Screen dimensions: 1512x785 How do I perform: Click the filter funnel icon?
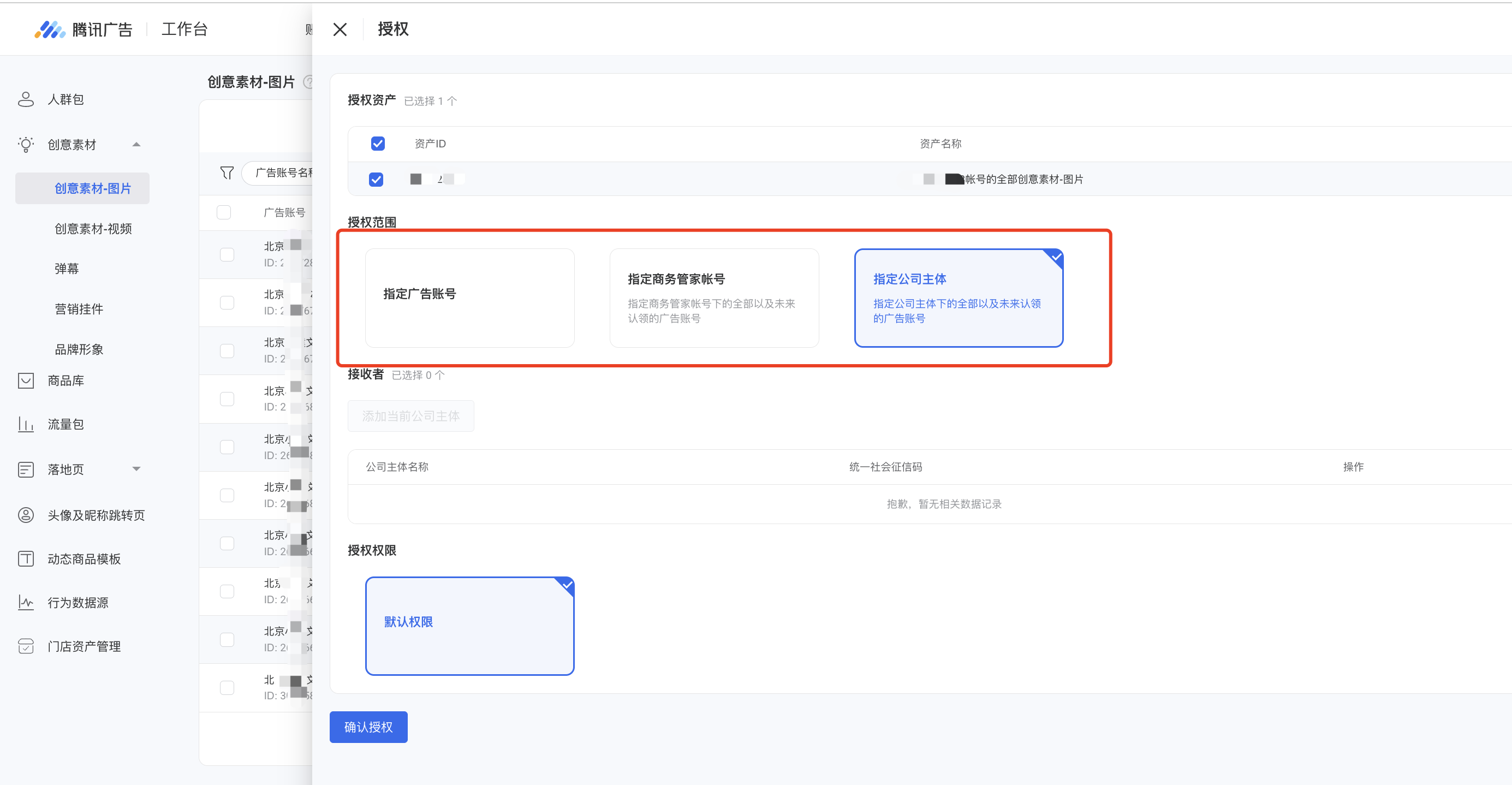click(227, 173)
